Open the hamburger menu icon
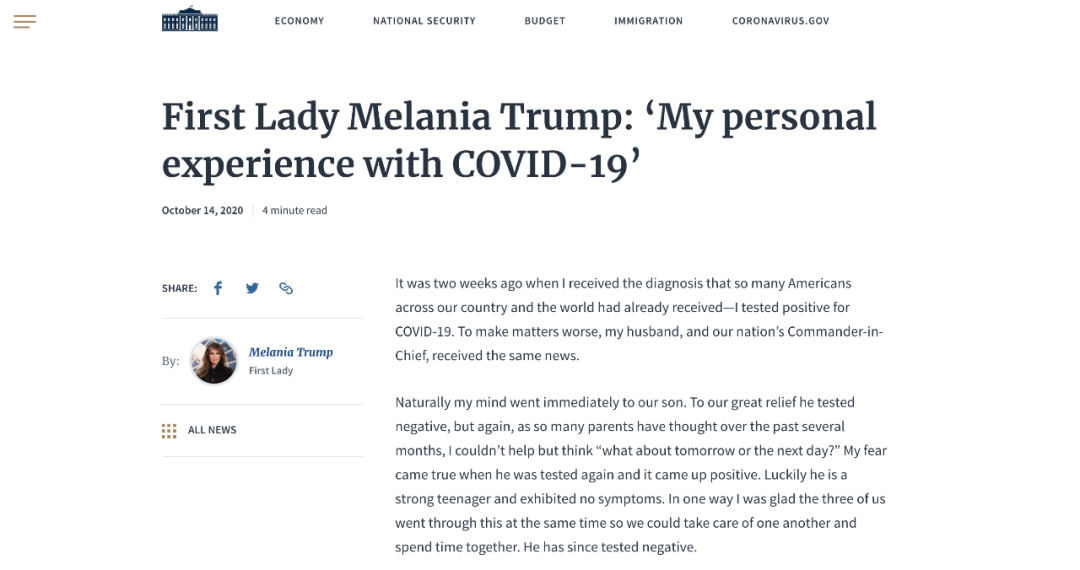 point(25,21)
